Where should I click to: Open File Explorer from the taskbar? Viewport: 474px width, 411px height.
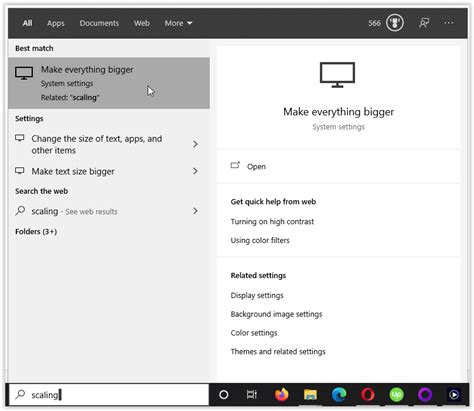click(x=310, y=395)
